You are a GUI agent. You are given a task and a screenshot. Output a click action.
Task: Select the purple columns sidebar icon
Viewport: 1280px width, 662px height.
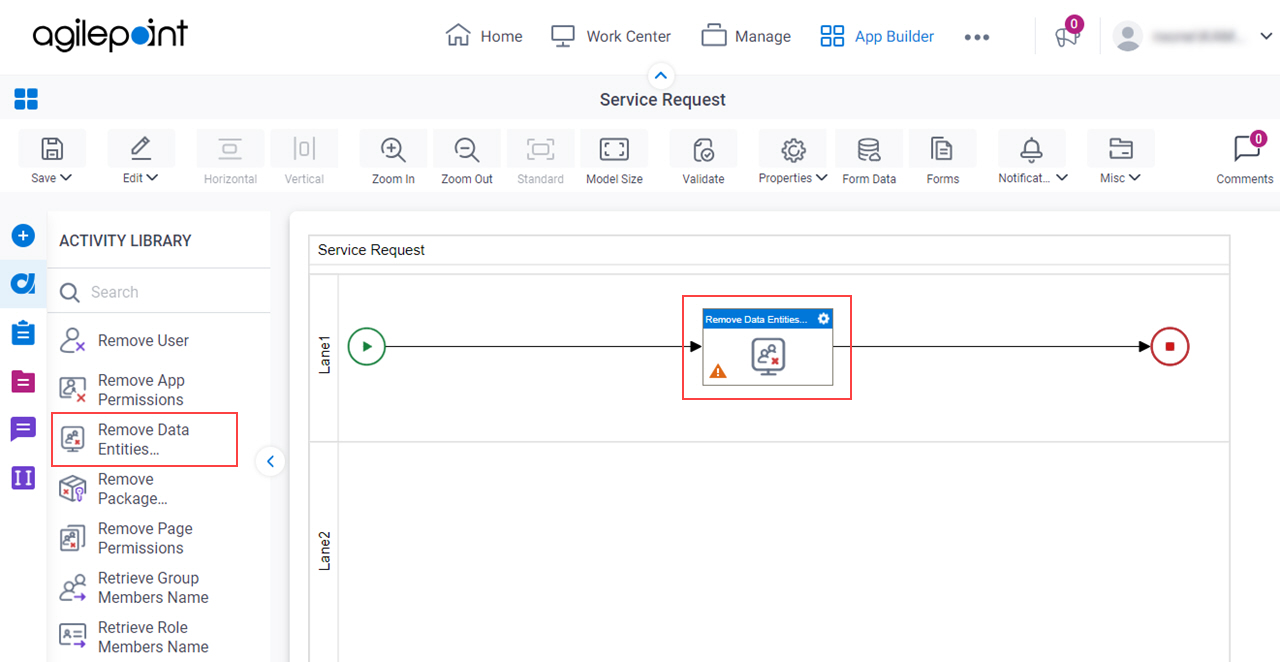point(23,478)
